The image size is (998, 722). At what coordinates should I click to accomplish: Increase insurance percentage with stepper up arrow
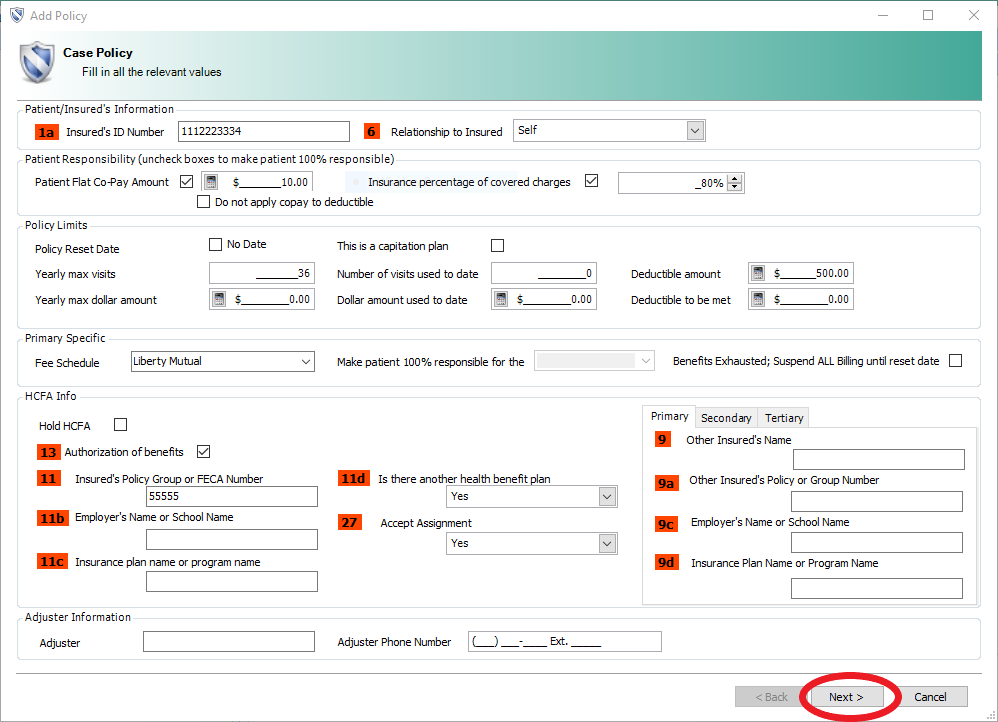(x=736, y=178)
